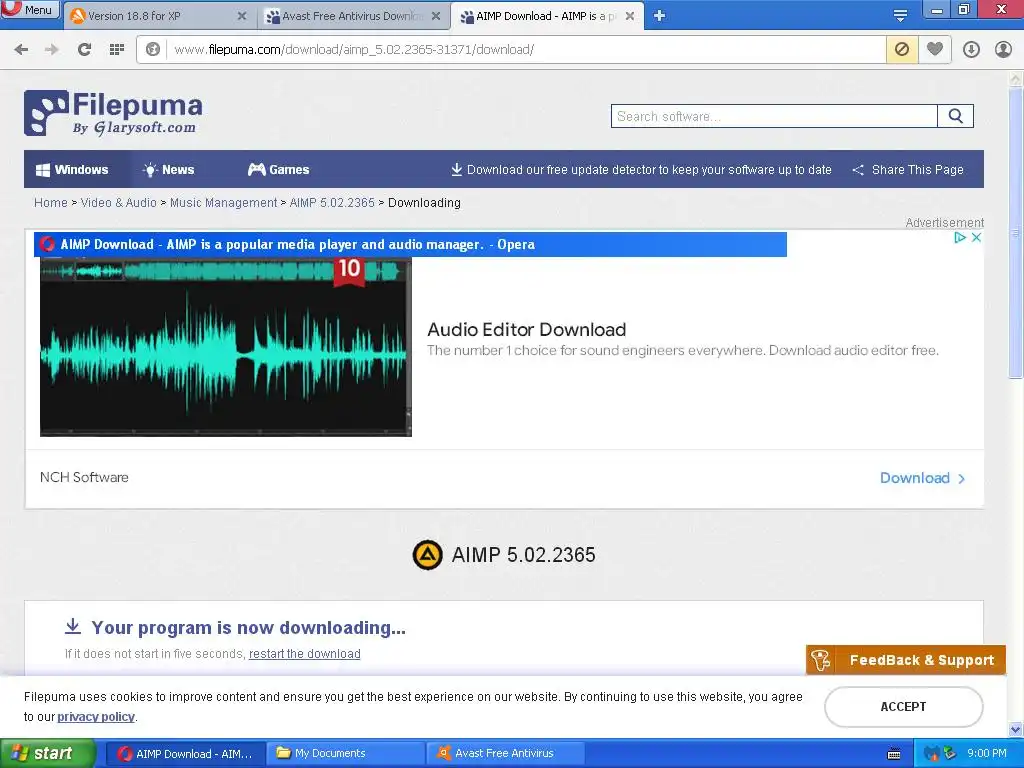Click the keyboard icon in the system tray
Viewport: 1024px width, 768px height.
tap(894, 754)
